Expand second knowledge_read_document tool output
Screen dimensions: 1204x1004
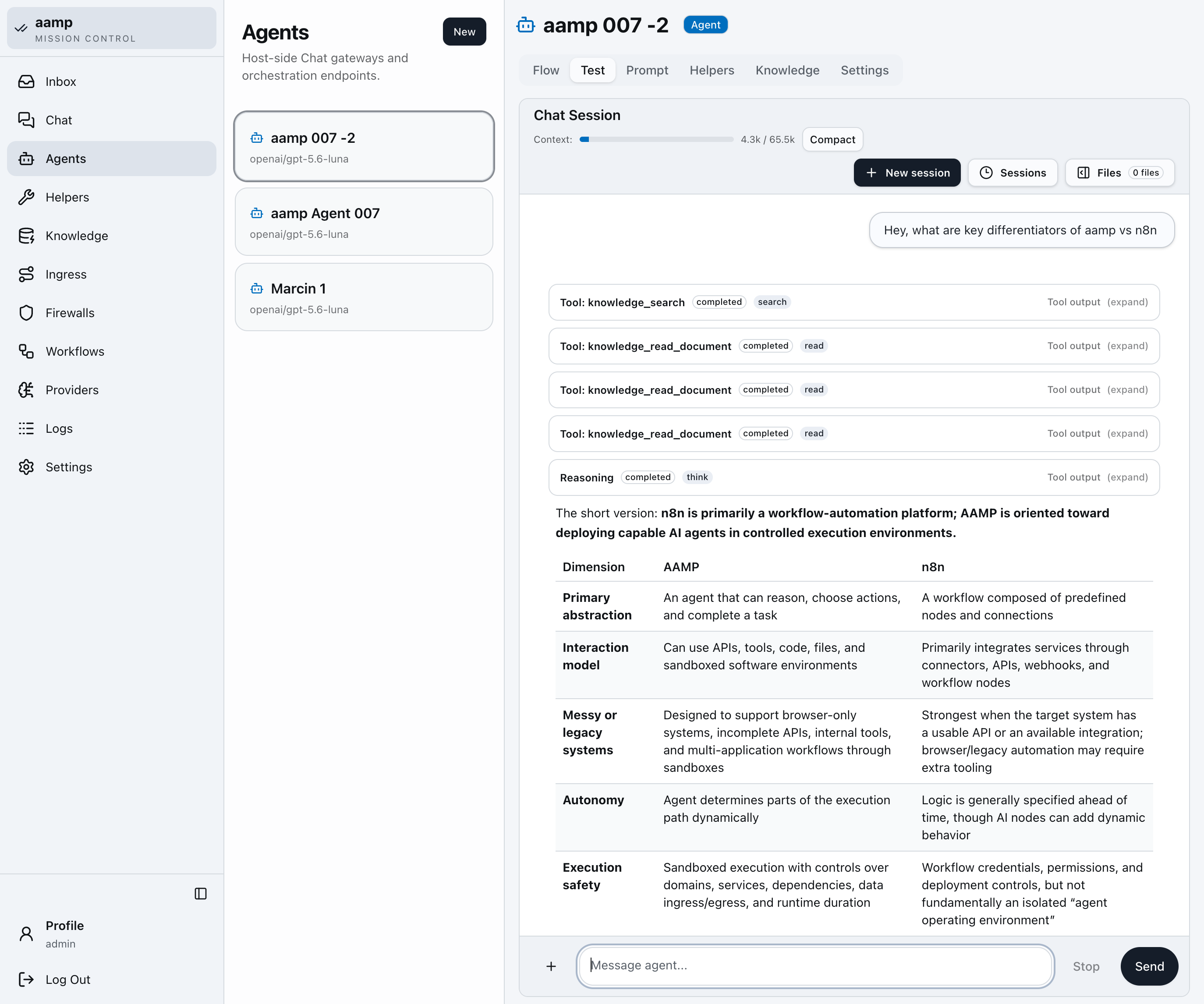click(x=1127, y=390)
